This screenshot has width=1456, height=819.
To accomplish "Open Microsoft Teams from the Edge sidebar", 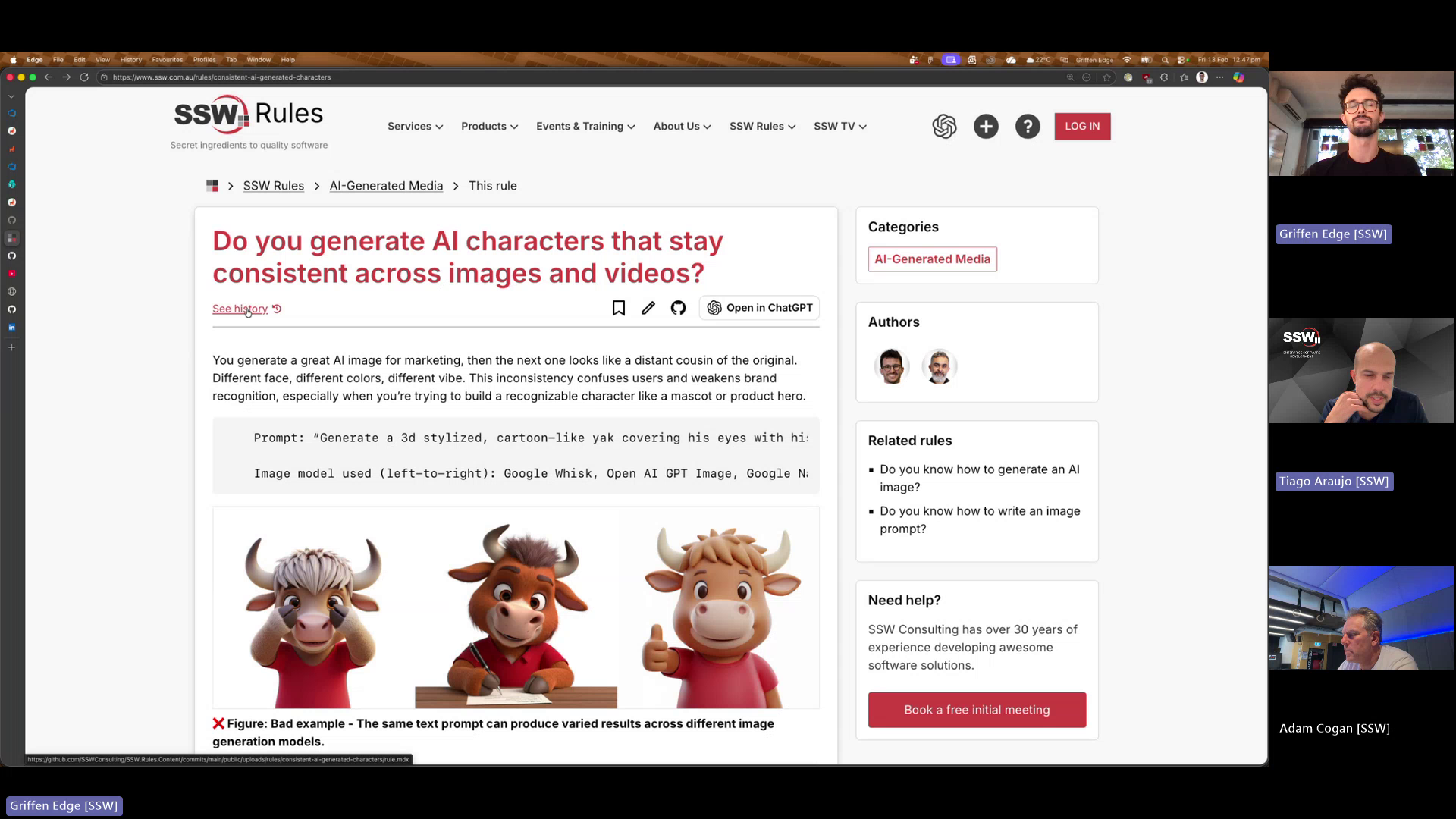I will pyautogui.click(x=12, y=165).
